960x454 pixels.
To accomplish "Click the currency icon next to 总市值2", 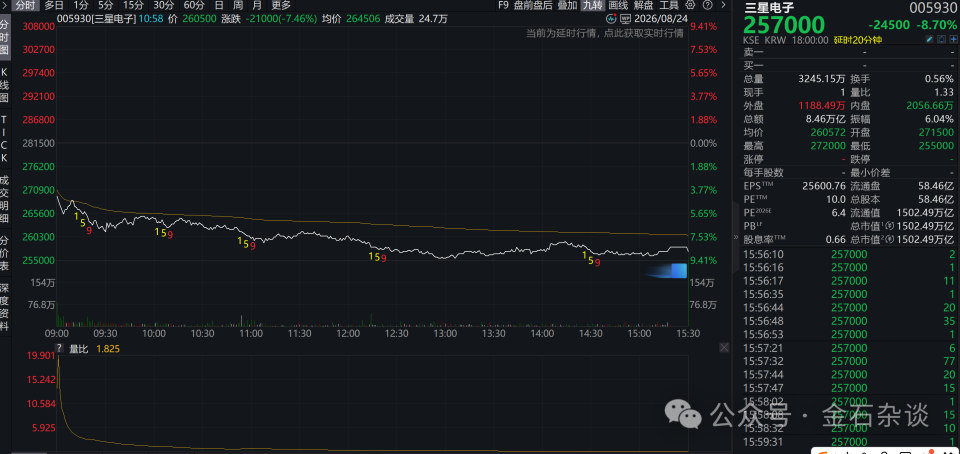I will tap(890, 240).
